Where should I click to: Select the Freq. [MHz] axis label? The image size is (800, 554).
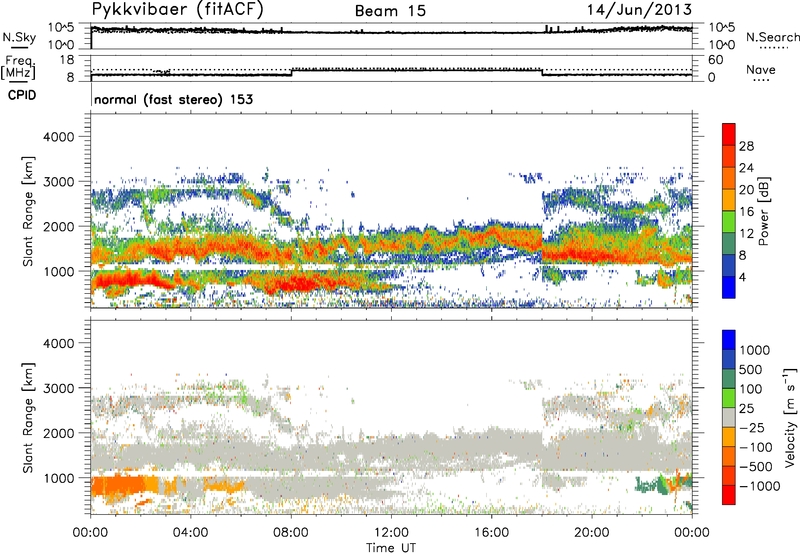(x=19, y=67)
